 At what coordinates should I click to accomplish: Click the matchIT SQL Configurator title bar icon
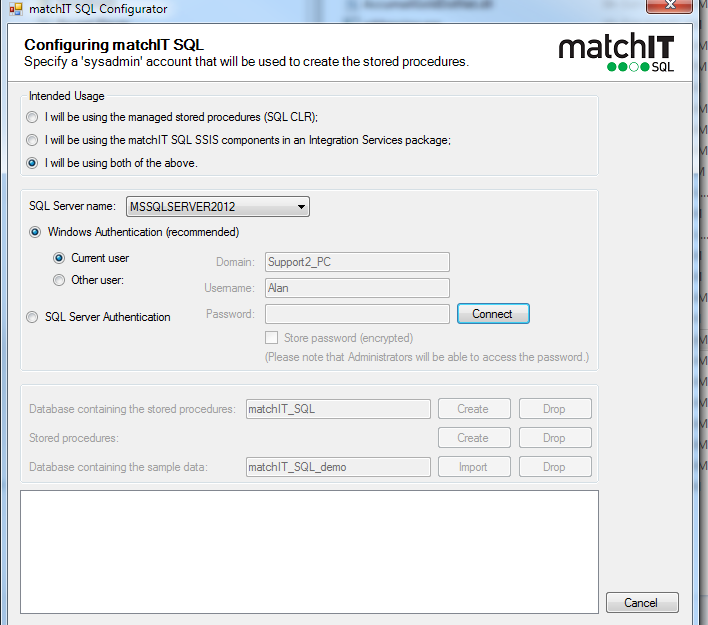(15, 9)
